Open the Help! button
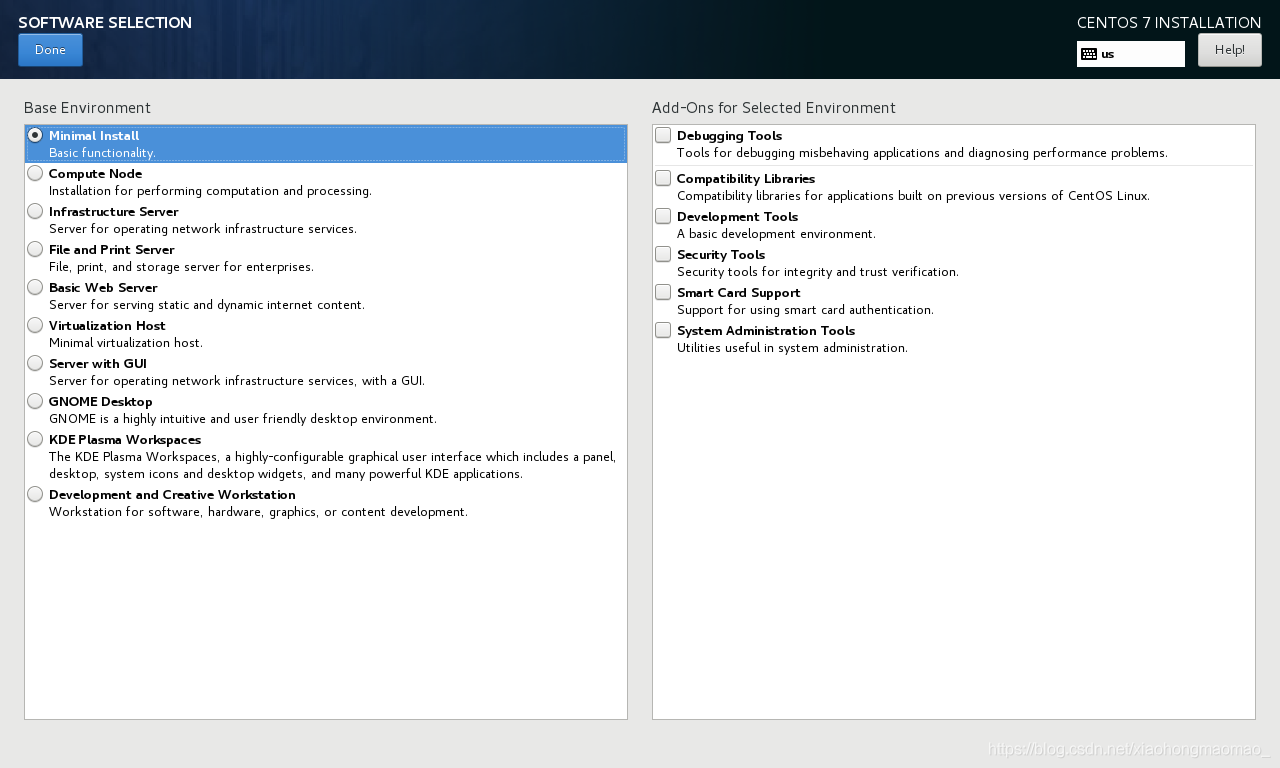The height and width of the screenshot is (768, 1280). [1229, 50]
